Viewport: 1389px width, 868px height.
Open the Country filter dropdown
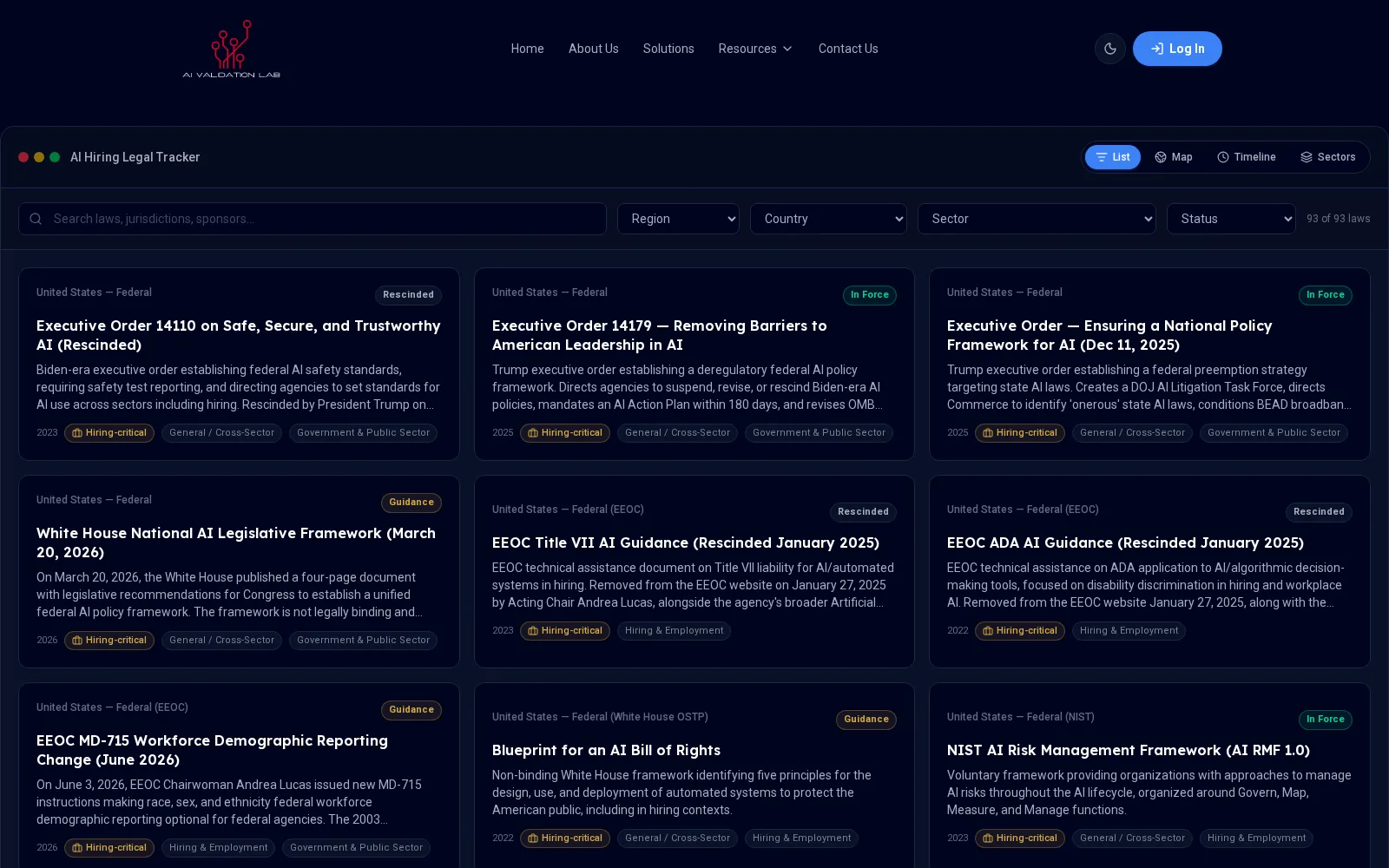[x=828, y=219]
